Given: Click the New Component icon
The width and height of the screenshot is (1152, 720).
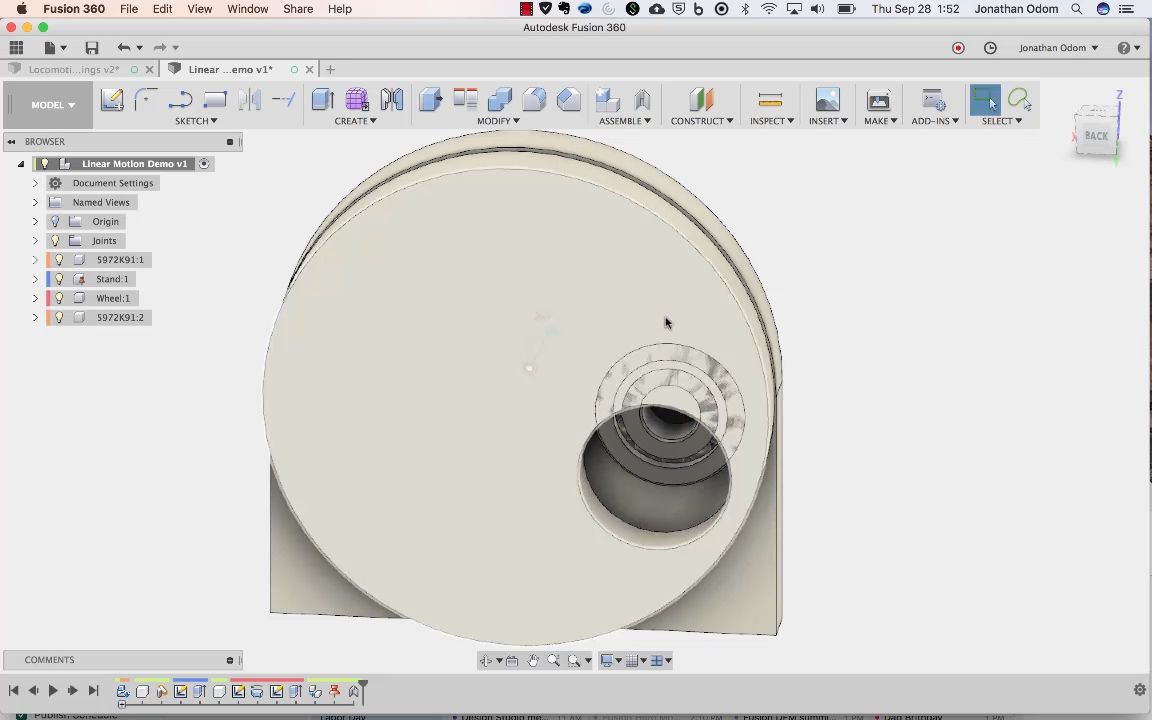Looking at the screenshot, I should [608, 99].
